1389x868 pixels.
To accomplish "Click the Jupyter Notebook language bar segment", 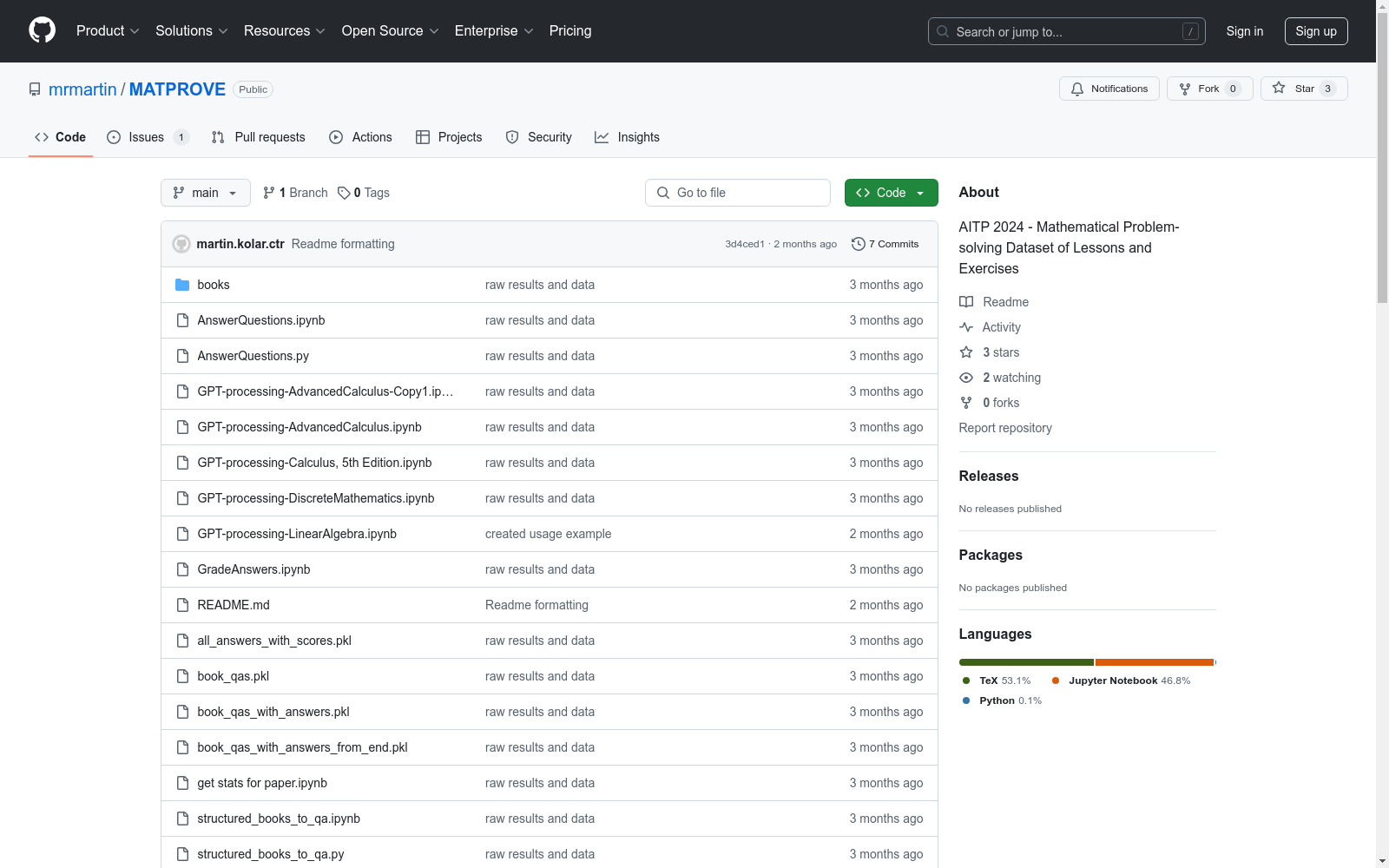I will (1155, 662).
